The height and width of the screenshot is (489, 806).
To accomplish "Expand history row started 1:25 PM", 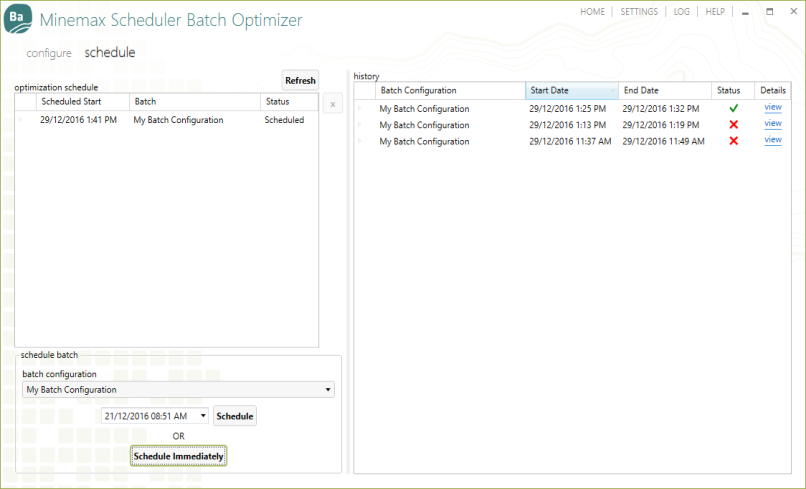I will [x=360, y=108].
